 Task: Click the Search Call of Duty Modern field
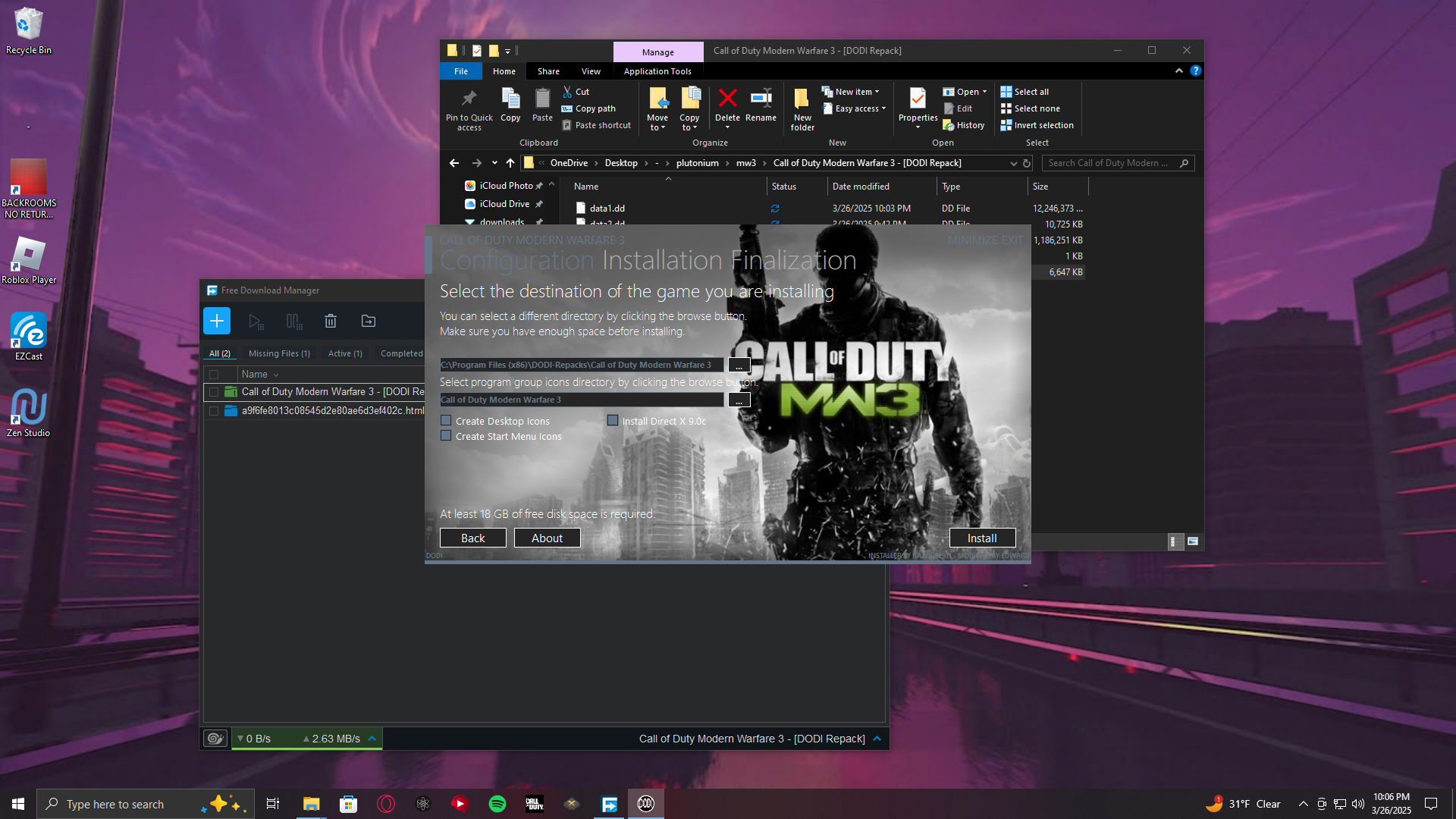[1109, 163]
